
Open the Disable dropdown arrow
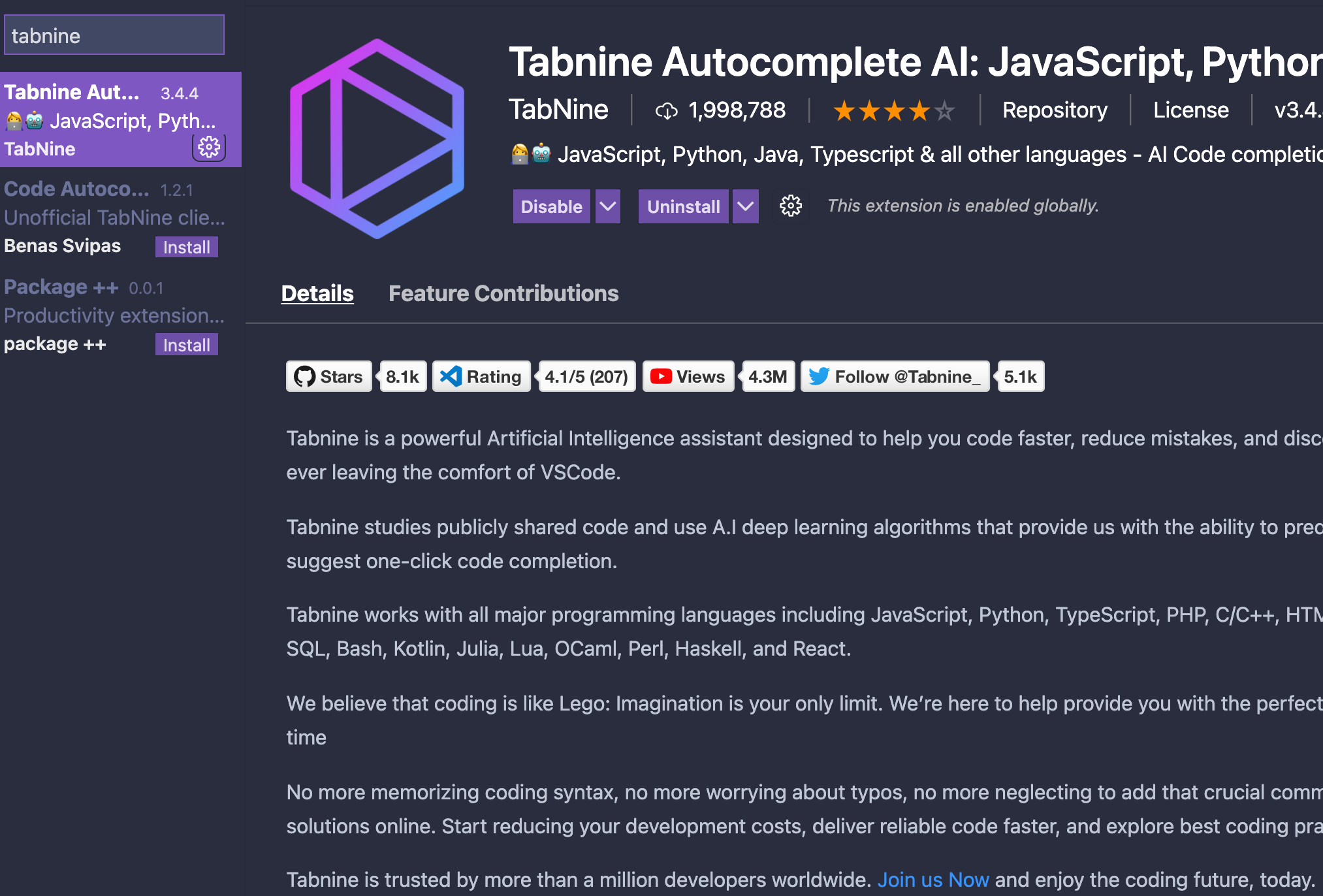(608, 206)
